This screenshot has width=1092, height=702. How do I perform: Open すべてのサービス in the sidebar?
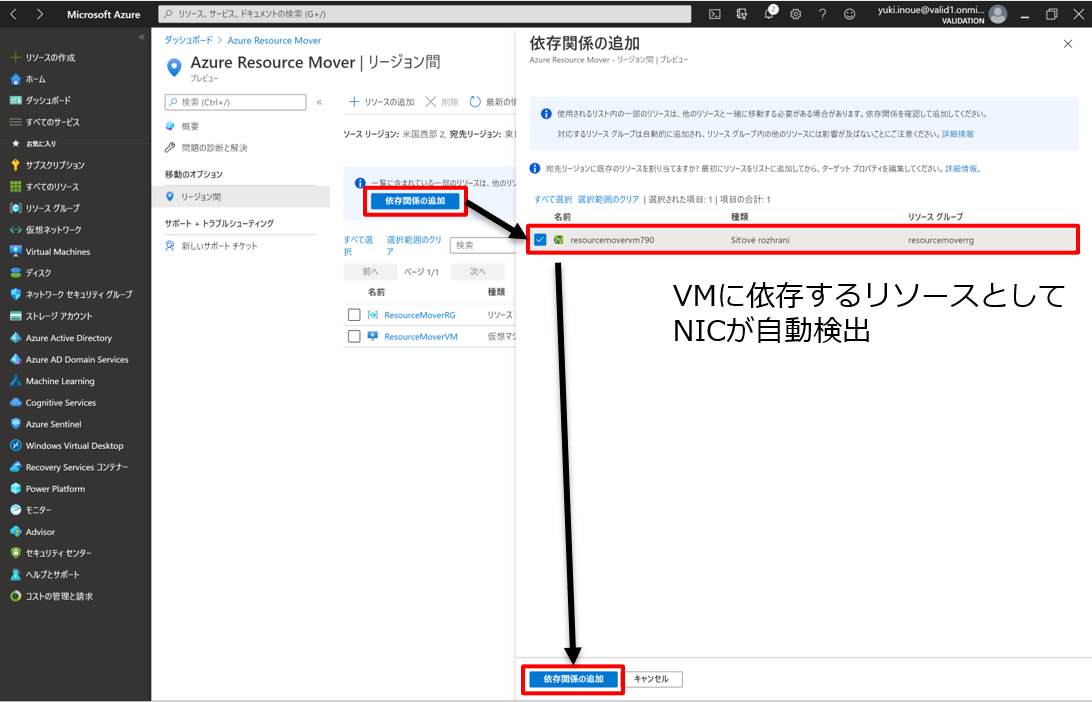45,122
